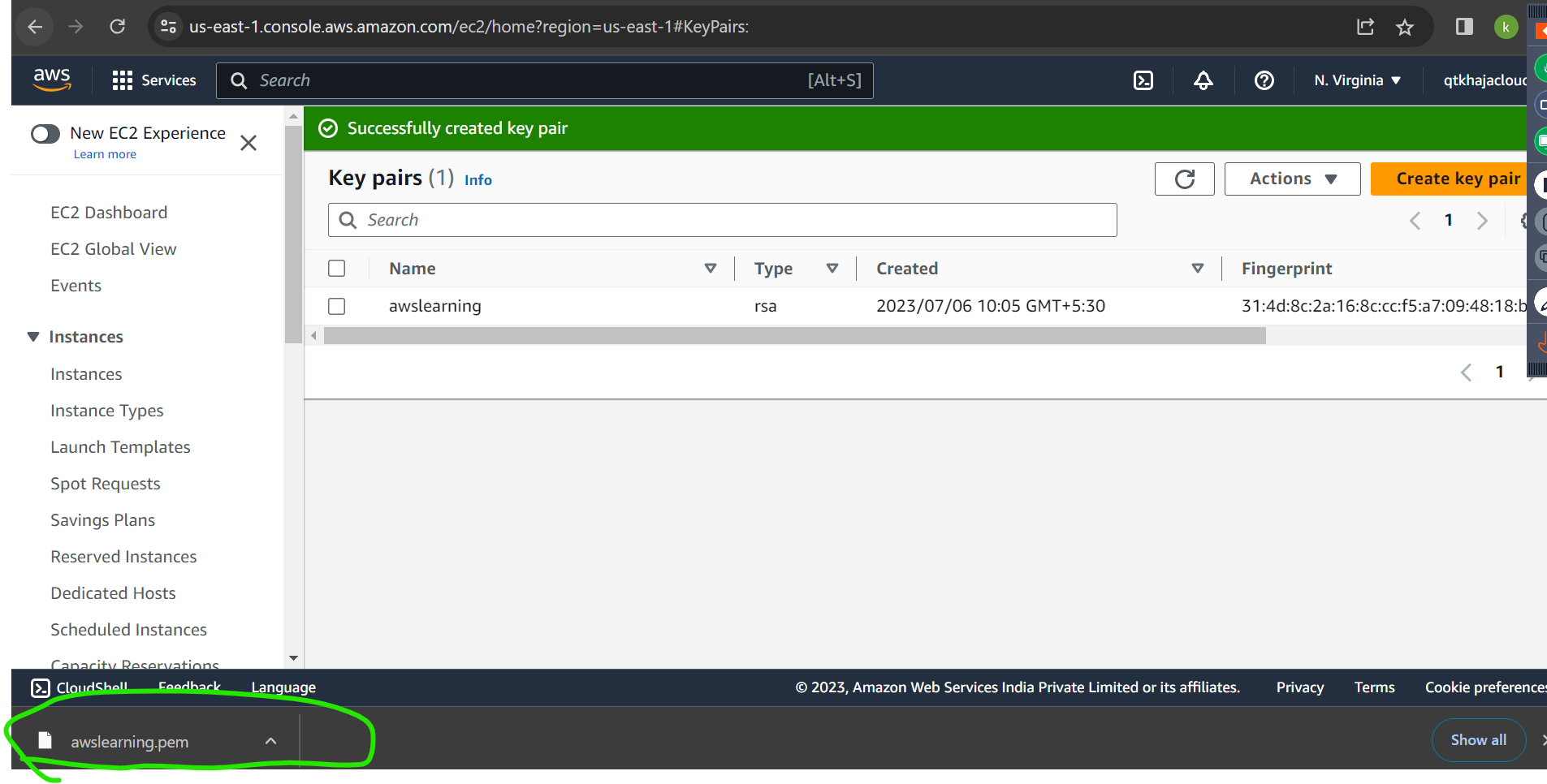
Task: Open EC2 Global View
Action: 114,249
